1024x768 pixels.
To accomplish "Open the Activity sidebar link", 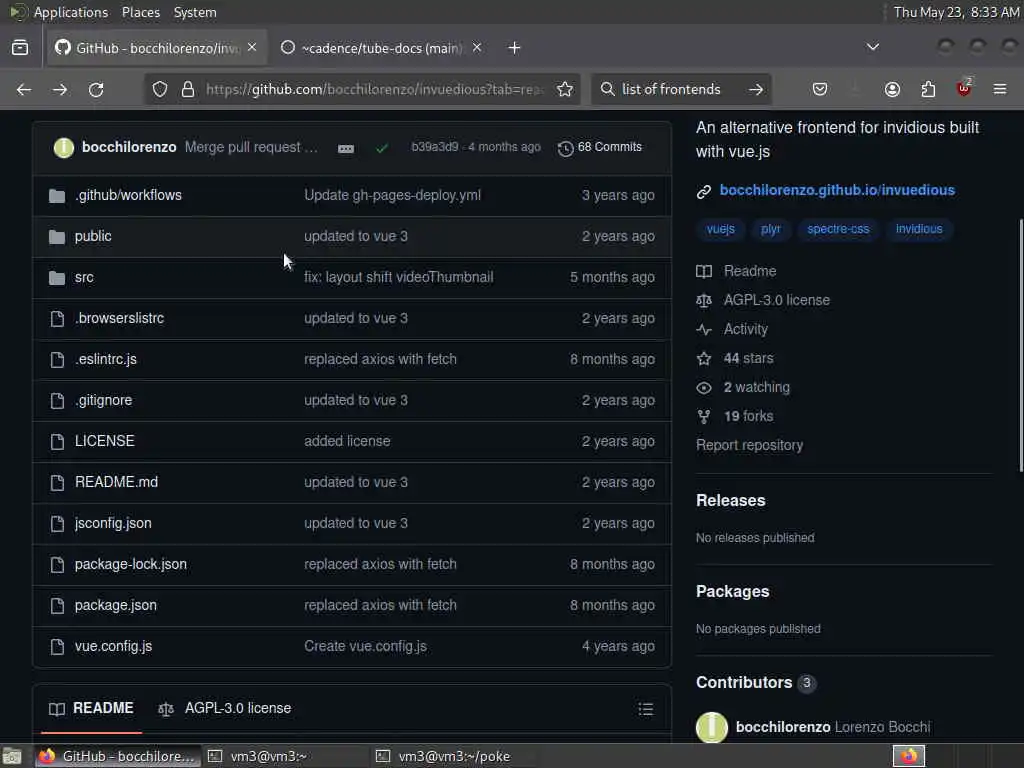I will click(x=732, y=329).
